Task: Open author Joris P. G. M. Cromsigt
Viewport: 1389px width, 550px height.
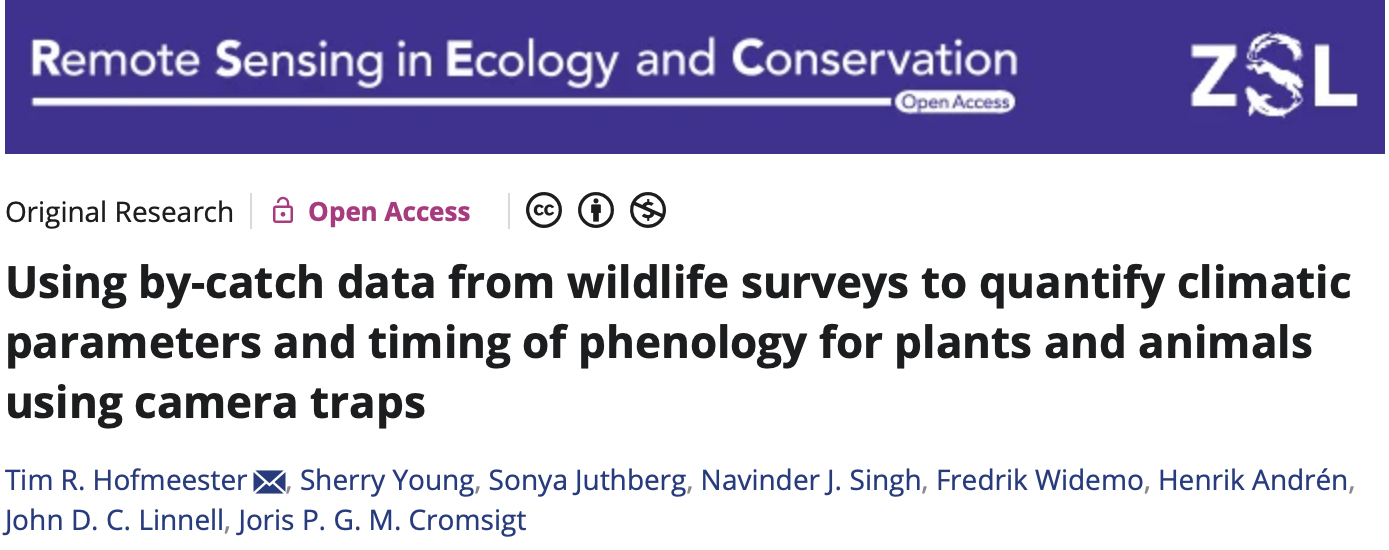Action: 381,521
